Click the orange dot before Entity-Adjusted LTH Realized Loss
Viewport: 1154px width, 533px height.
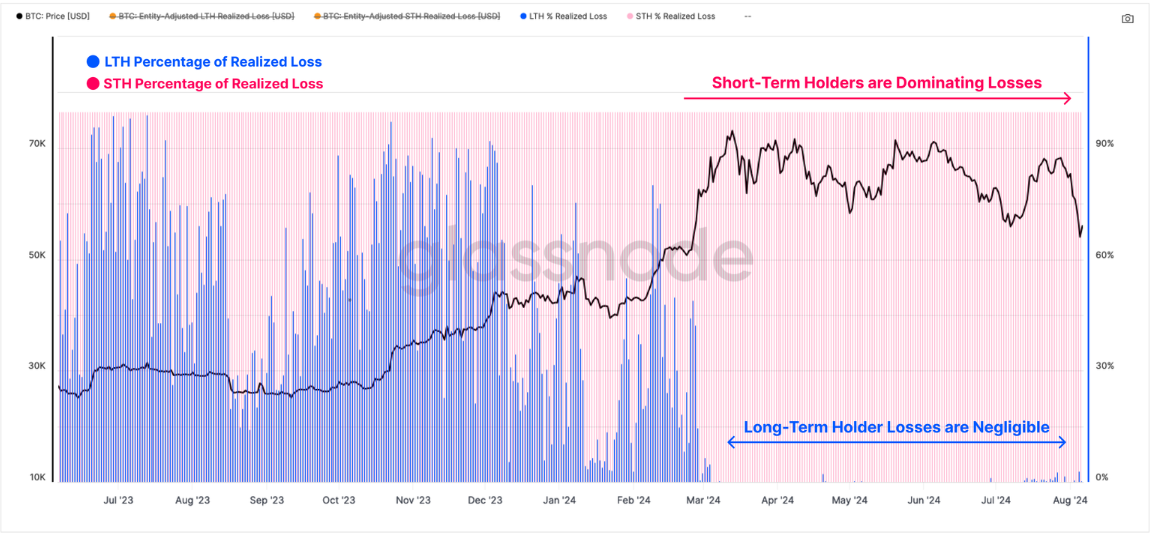tap(111, 17)
